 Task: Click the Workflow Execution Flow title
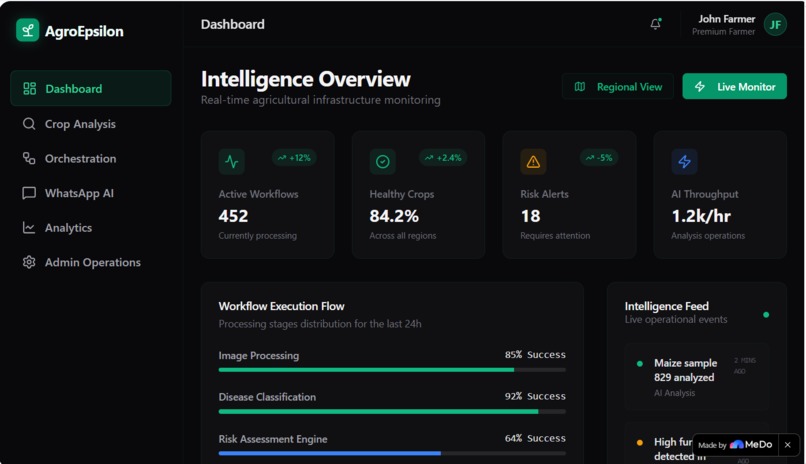(282, 306)
